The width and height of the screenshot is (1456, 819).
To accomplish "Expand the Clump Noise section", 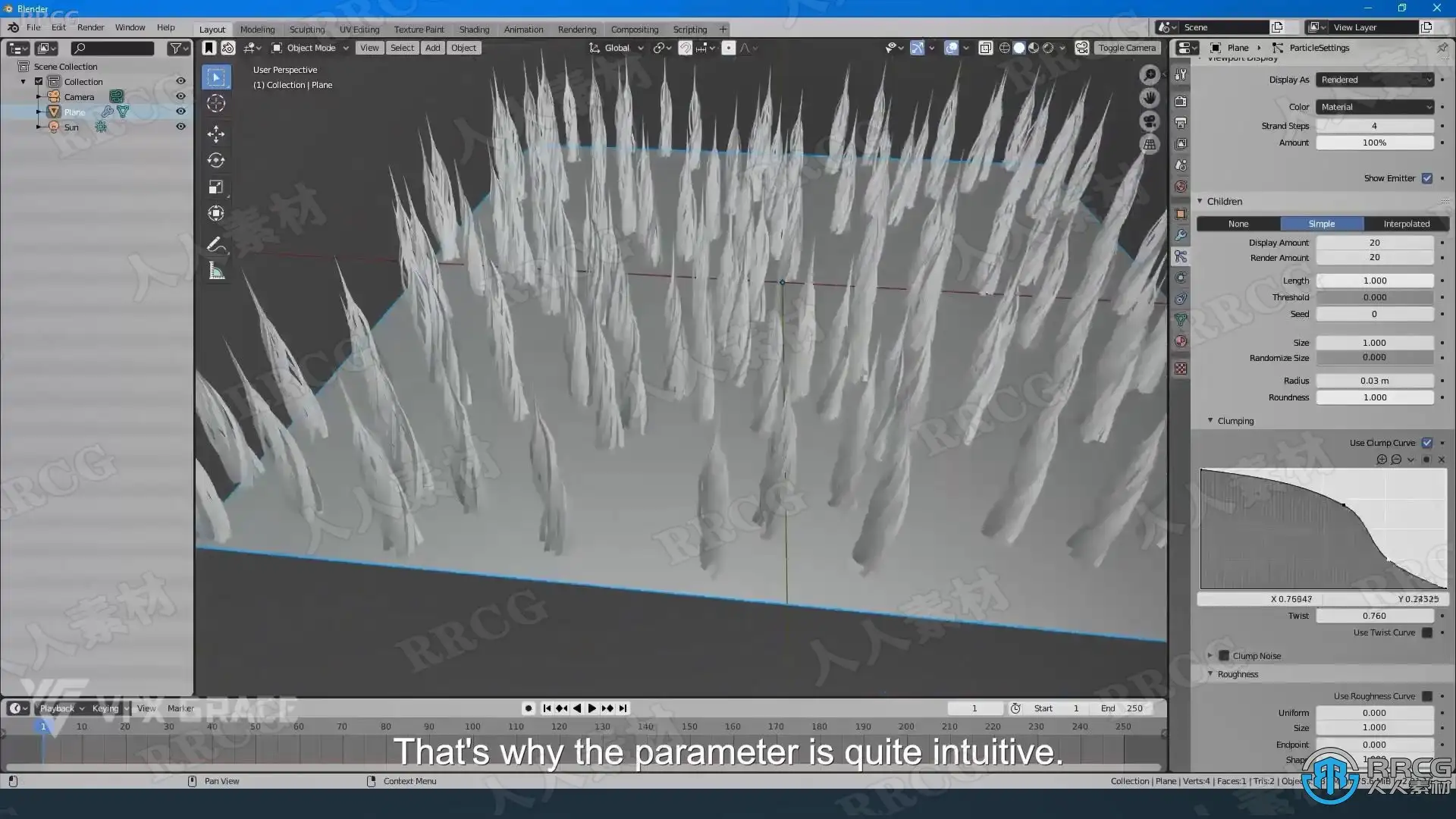I will 1210,656.
